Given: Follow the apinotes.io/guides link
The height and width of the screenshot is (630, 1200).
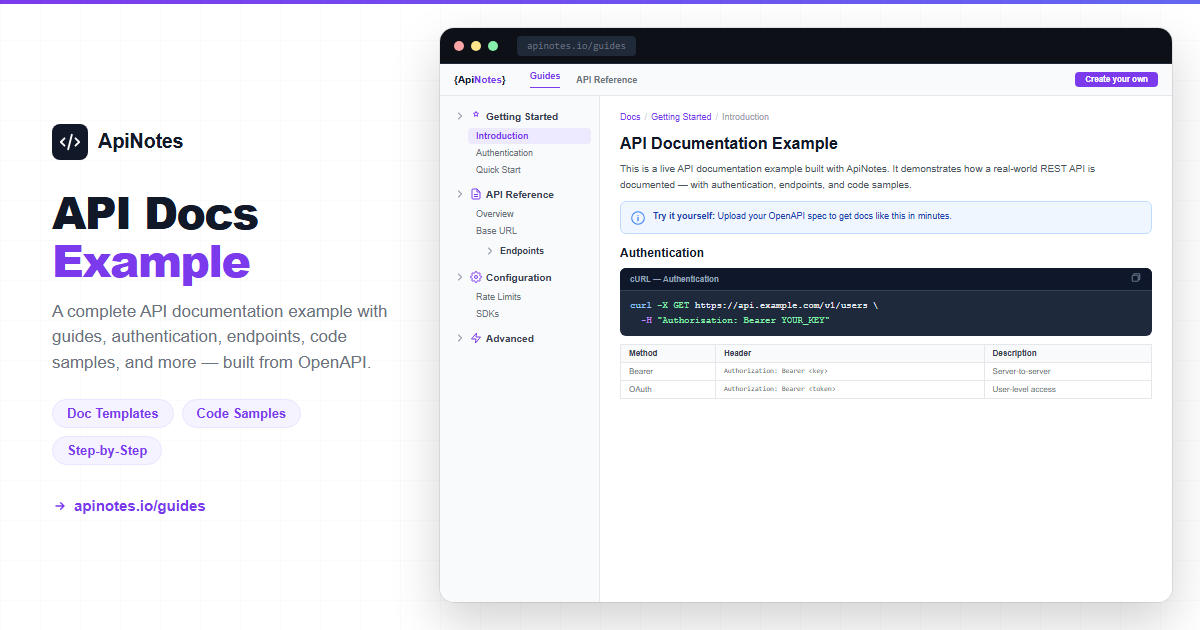Looking at the screenshot, I should coord(139,506).
